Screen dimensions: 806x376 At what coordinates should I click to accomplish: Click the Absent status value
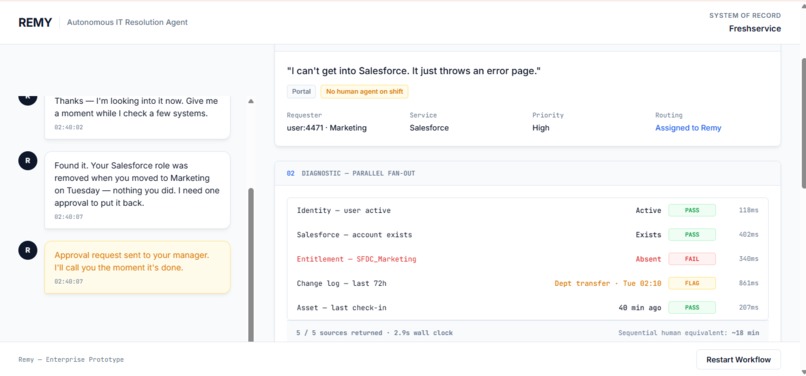[648, 259]
